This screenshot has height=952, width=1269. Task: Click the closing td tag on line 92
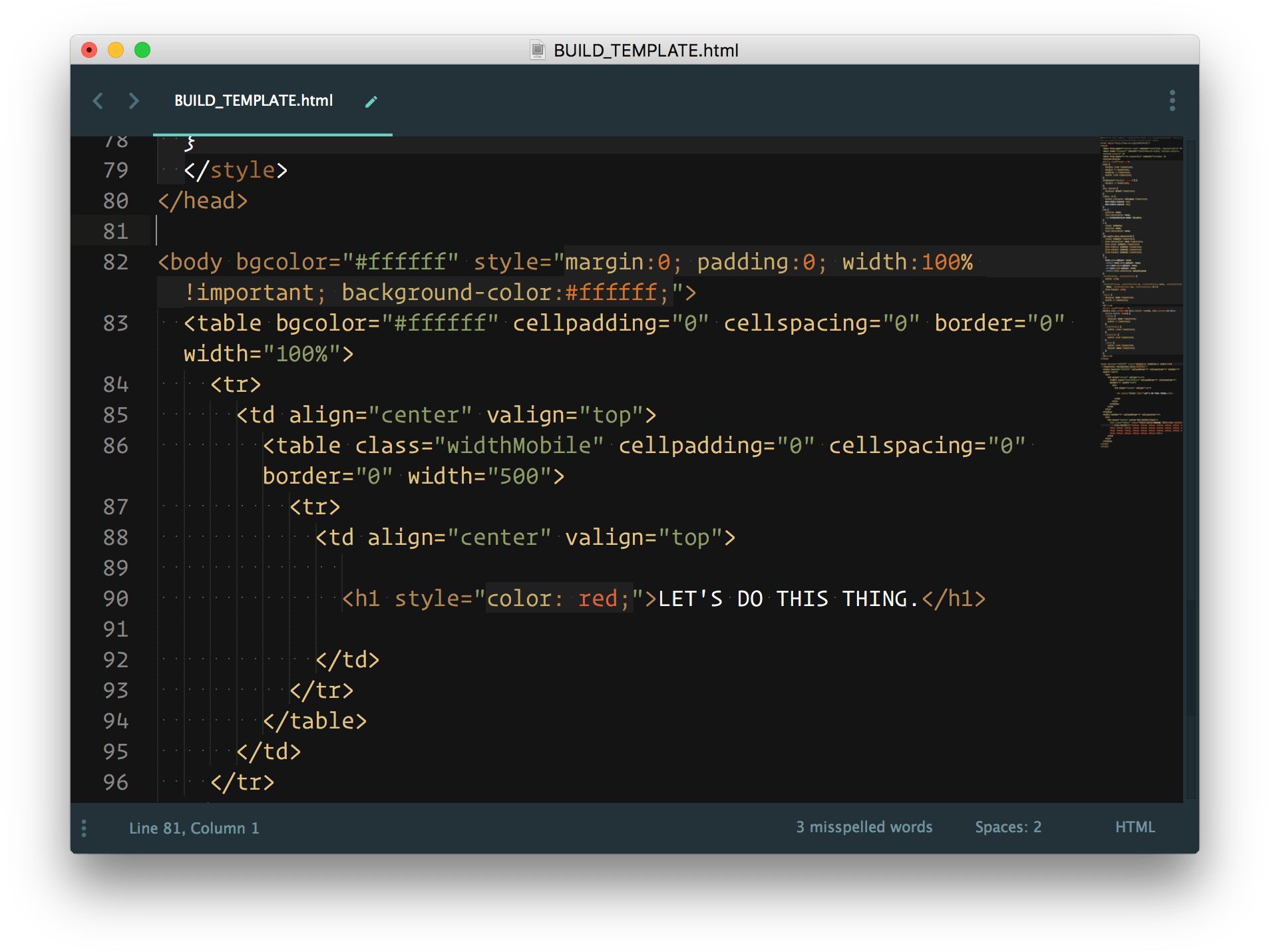point(347,660)
